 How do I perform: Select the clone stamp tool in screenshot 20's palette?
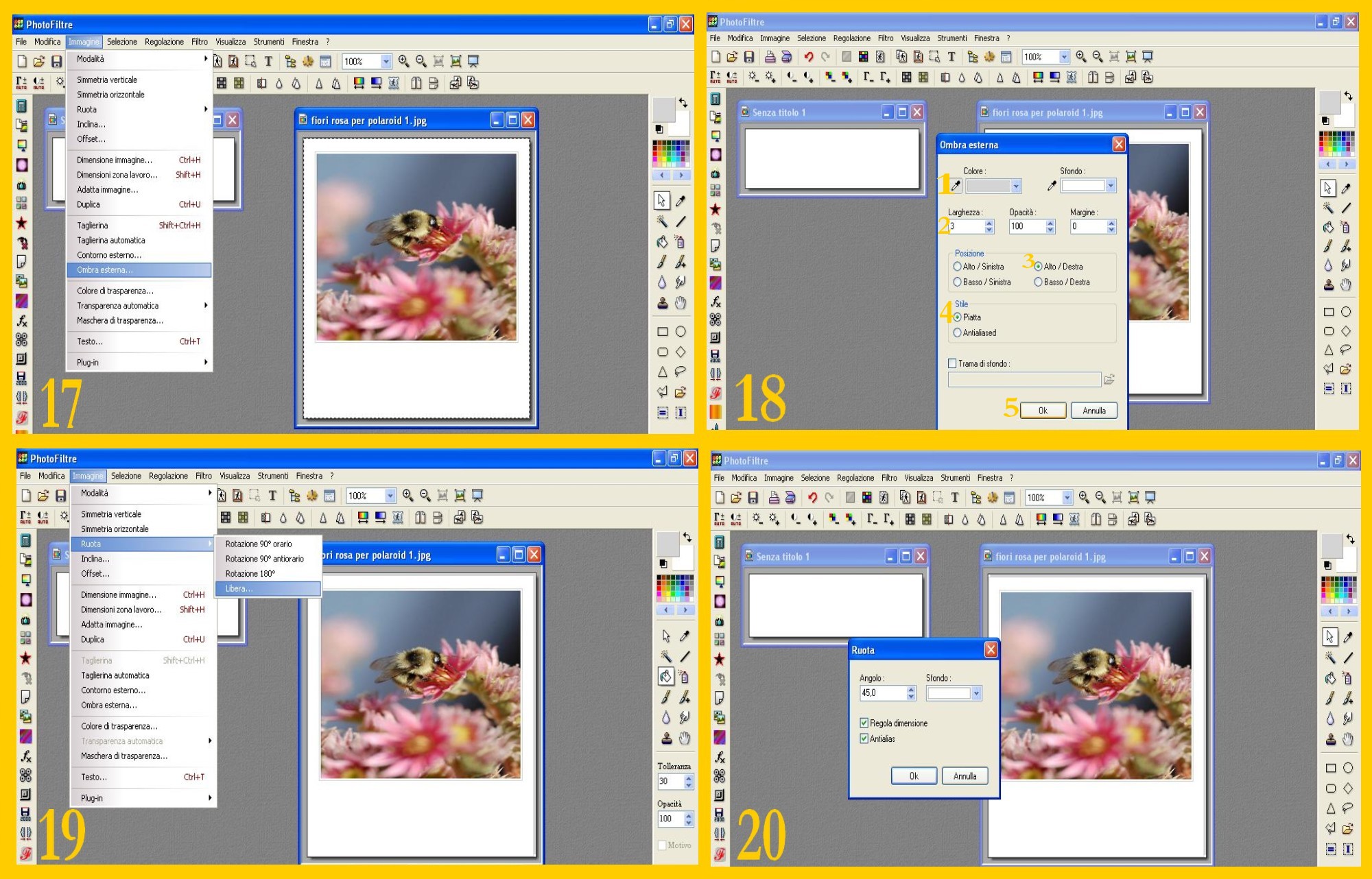click(x=1330, y=738)
